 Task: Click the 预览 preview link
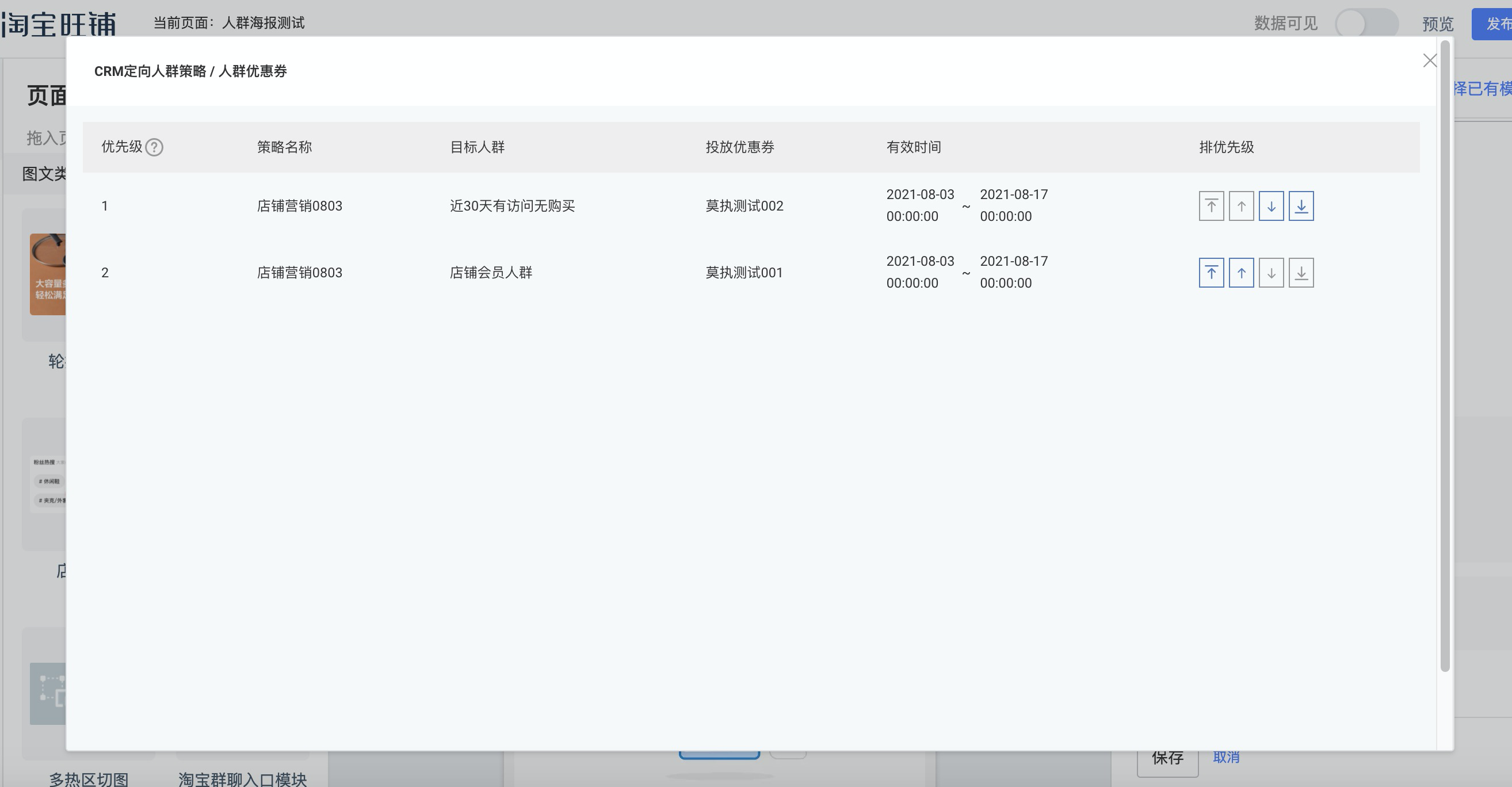[1437, 24]
